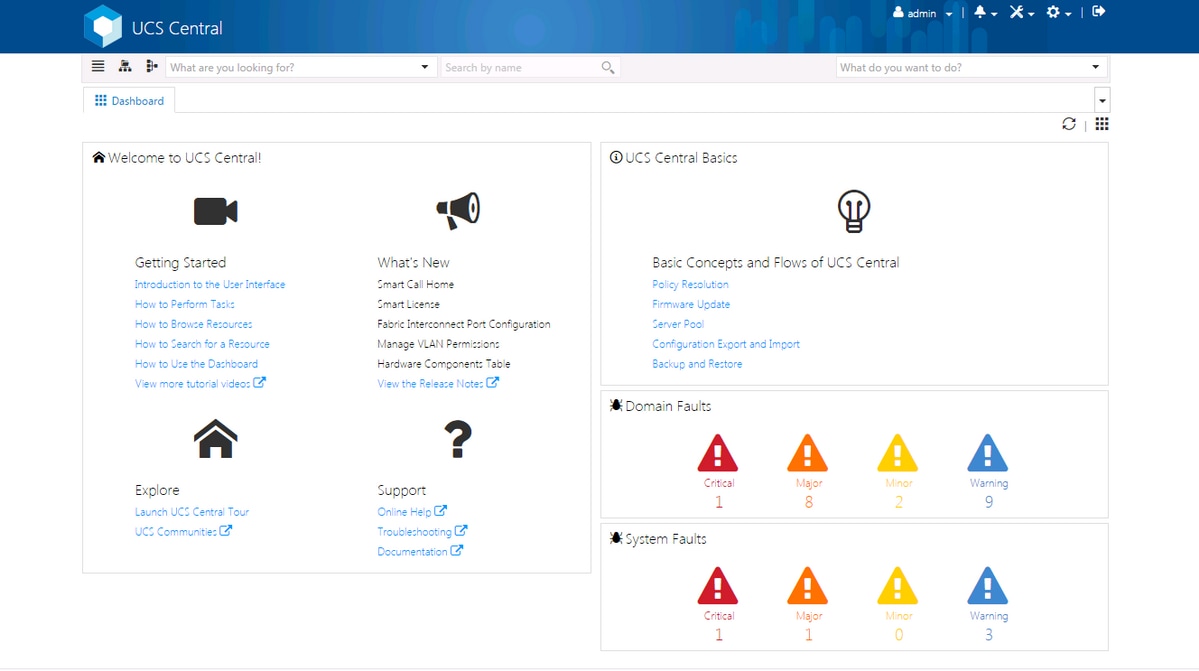Open How to Use the Dashboard link
1199x671 pixels.
click(197, 364)
